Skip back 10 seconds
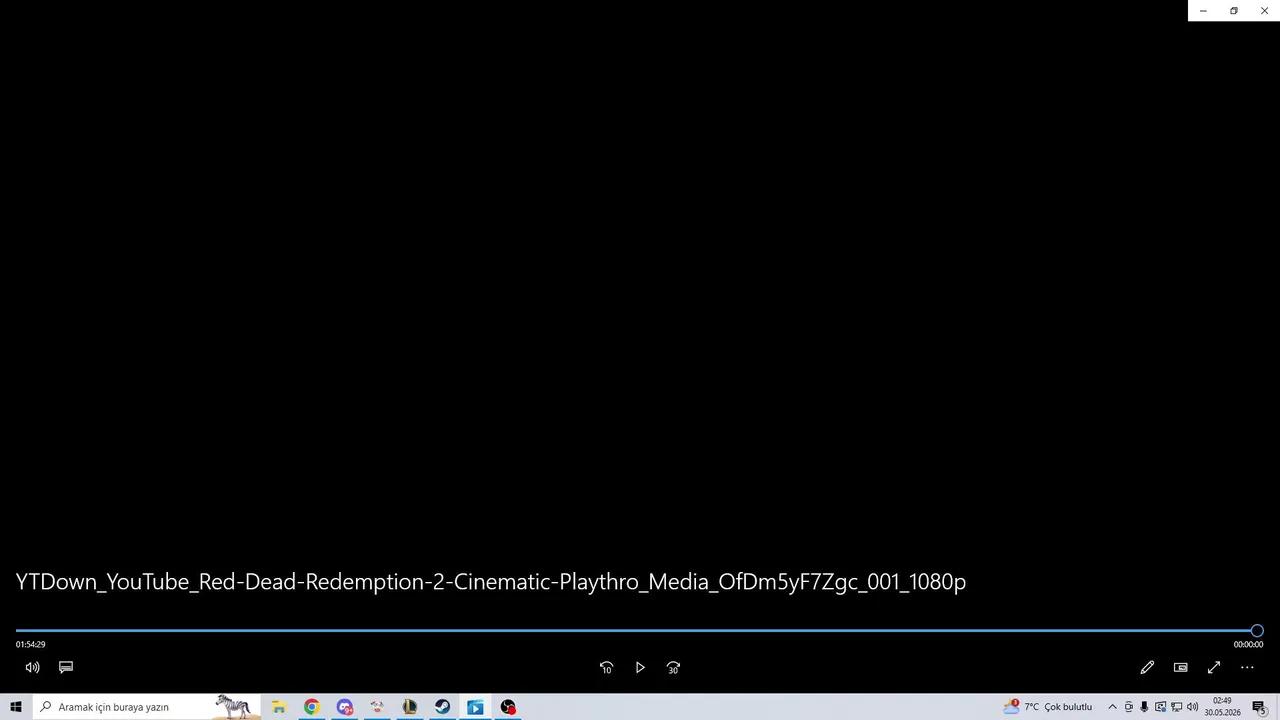 coord(606,667)
